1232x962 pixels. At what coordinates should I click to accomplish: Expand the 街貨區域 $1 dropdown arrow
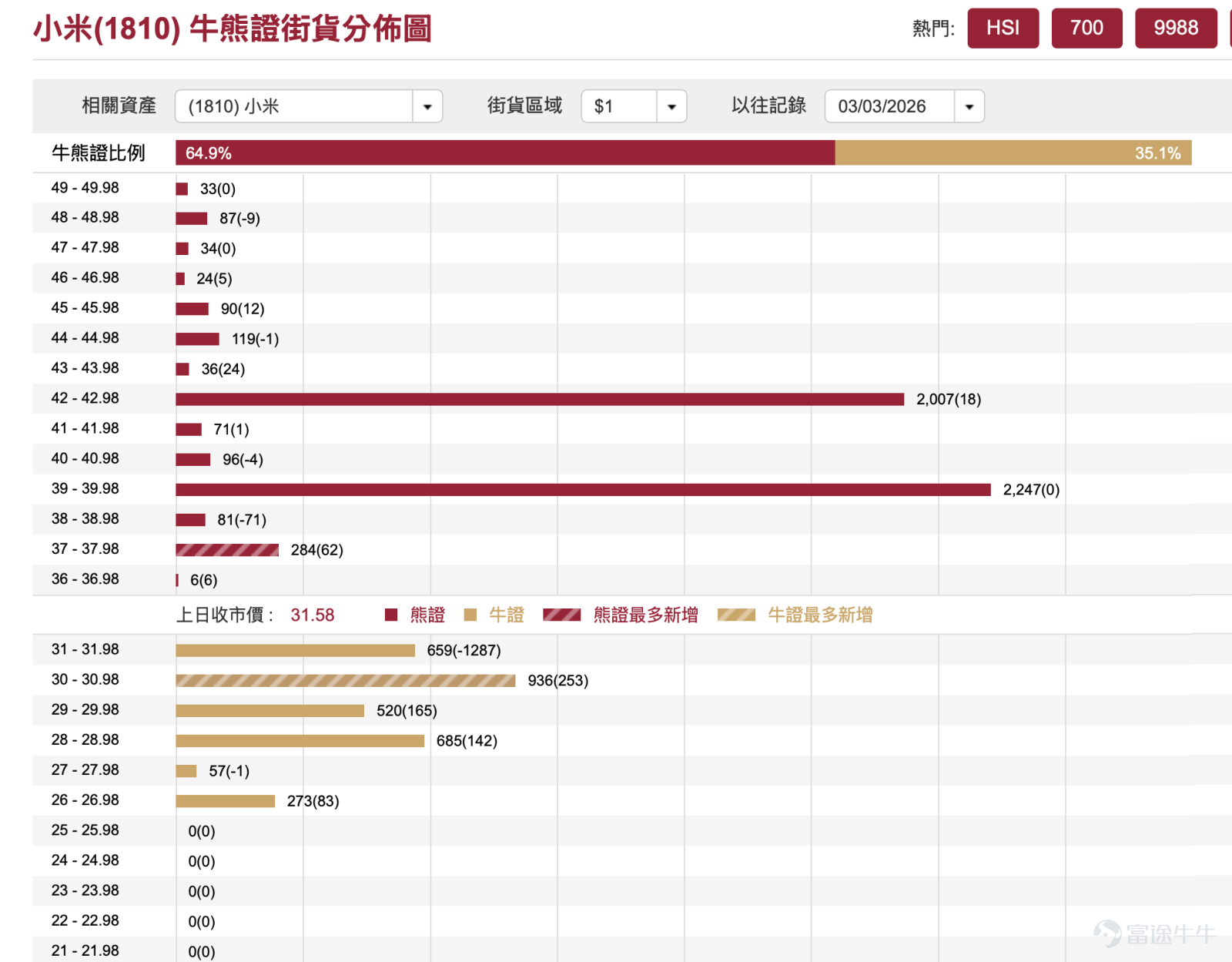coord(671,106)
